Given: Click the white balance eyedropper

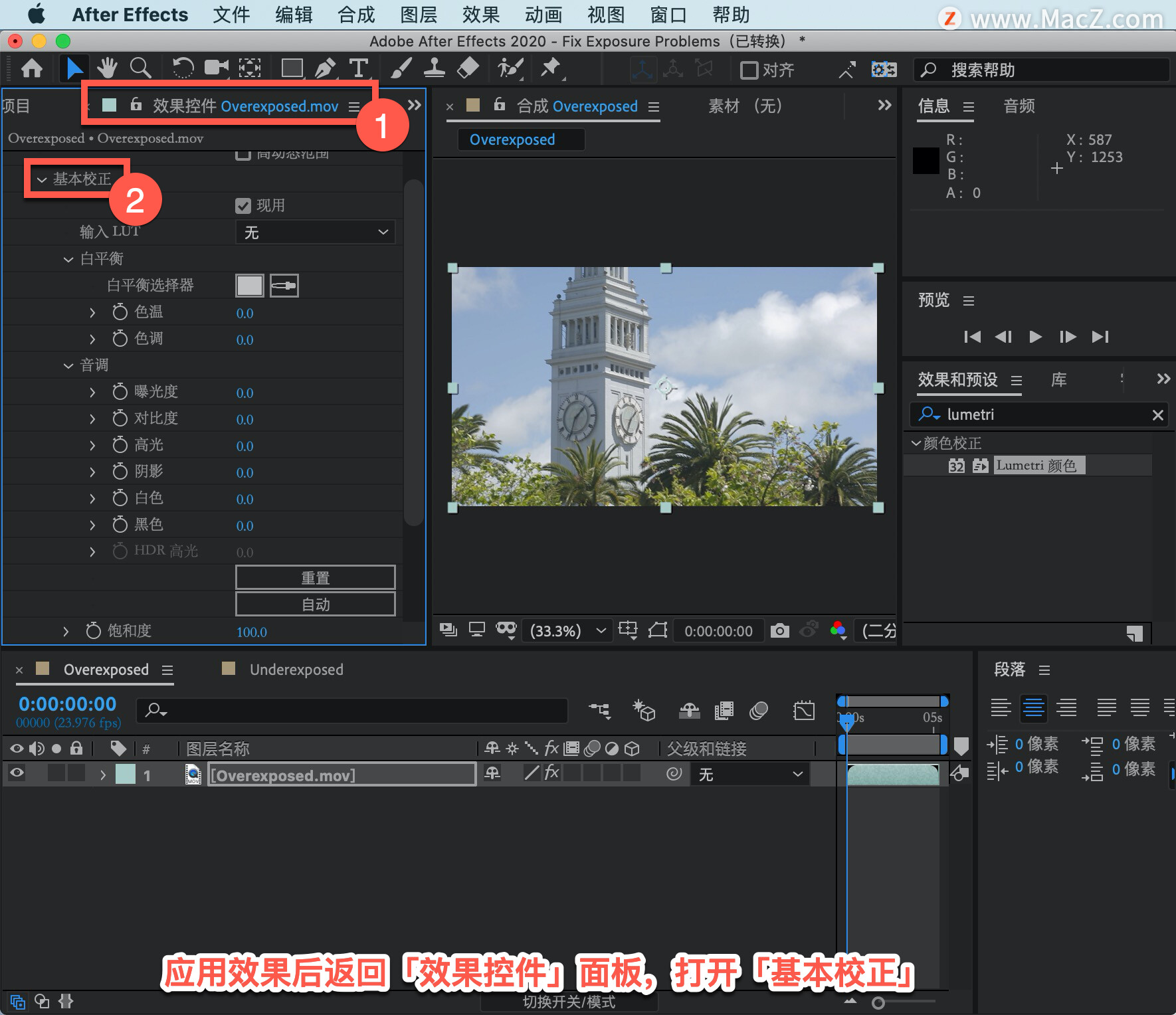Looking at the screenshot, I should [284, 286].
